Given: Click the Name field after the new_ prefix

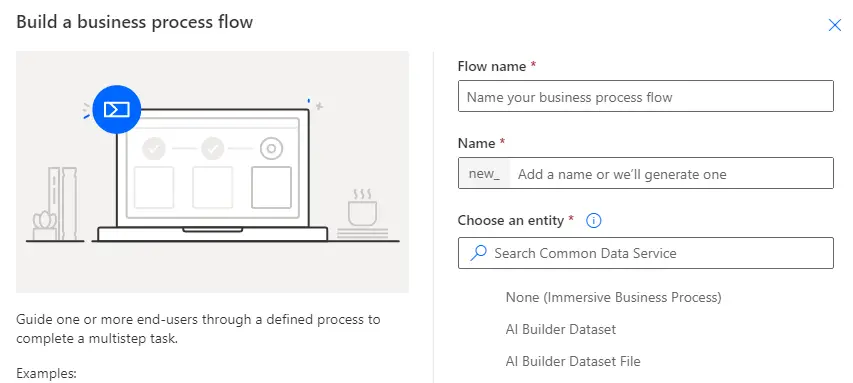Looking at the screenshot, I should [x=671, y=174].
